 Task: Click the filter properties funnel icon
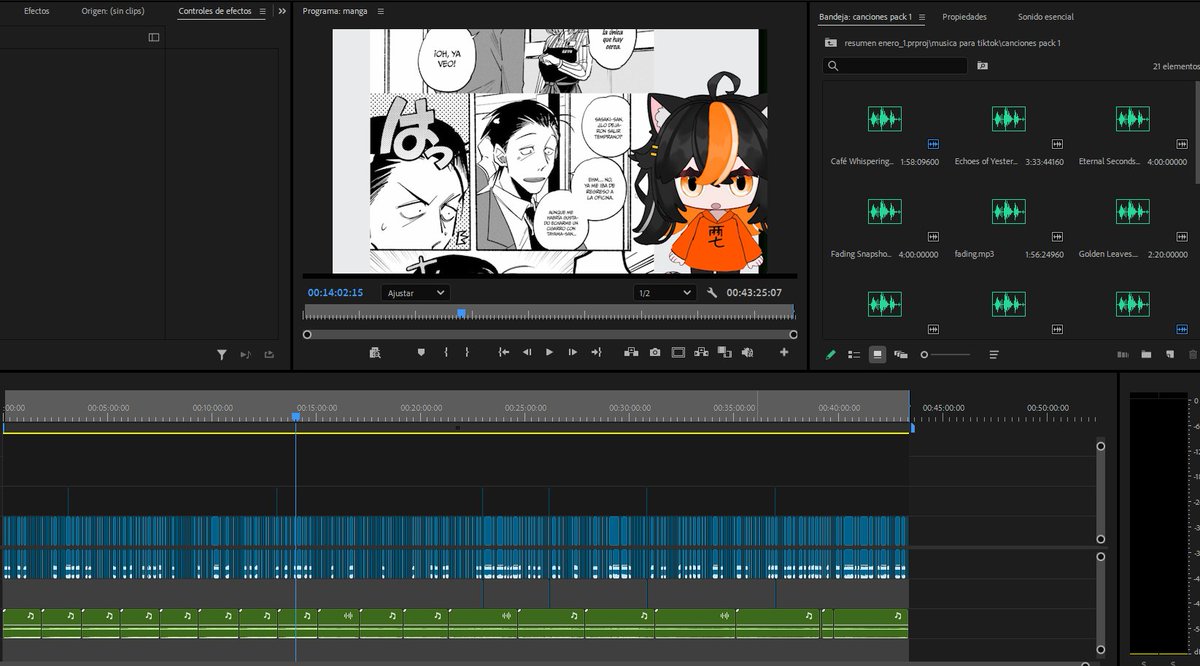222,354
